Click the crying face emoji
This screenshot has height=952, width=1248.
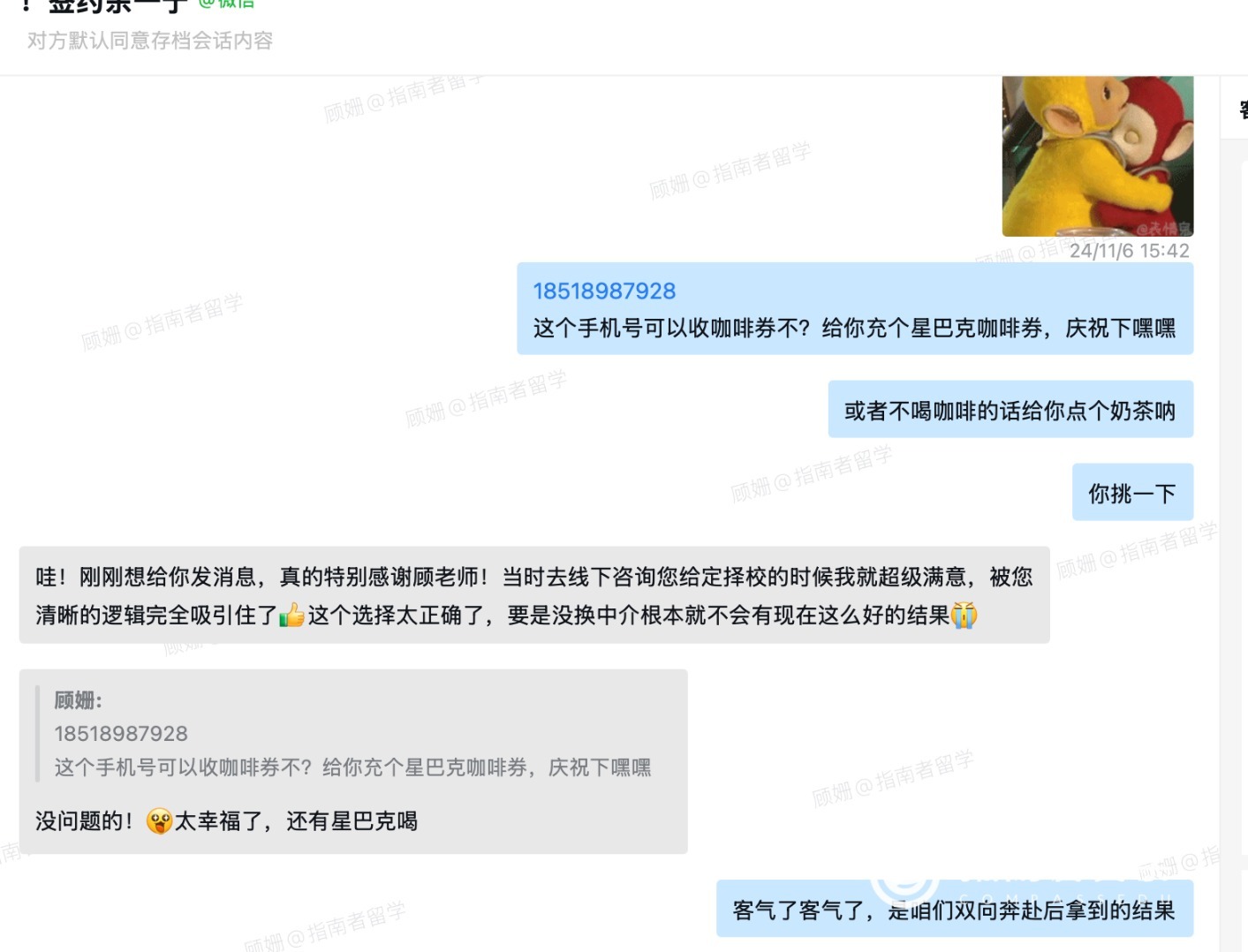[964, 615]
